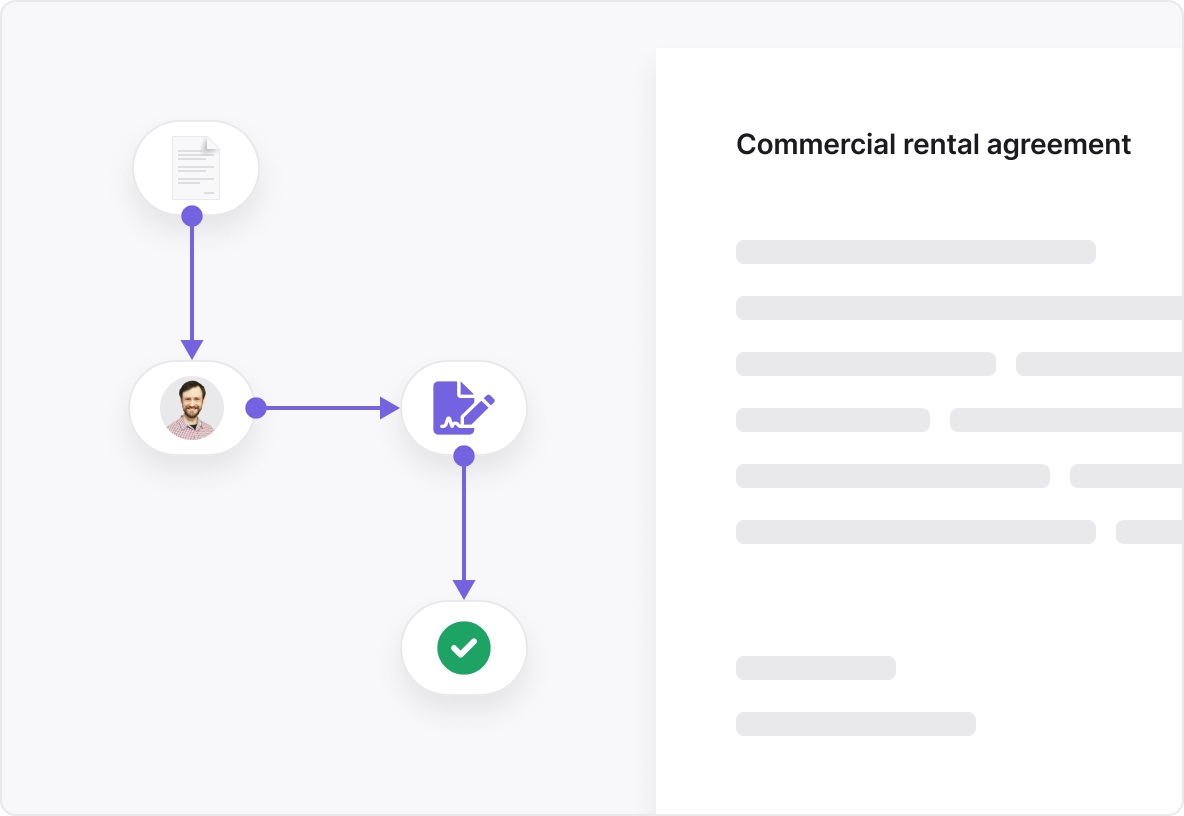
Task: Click the green checkmark completion icon
Action: pyautogui.click(x=464, y=648)
